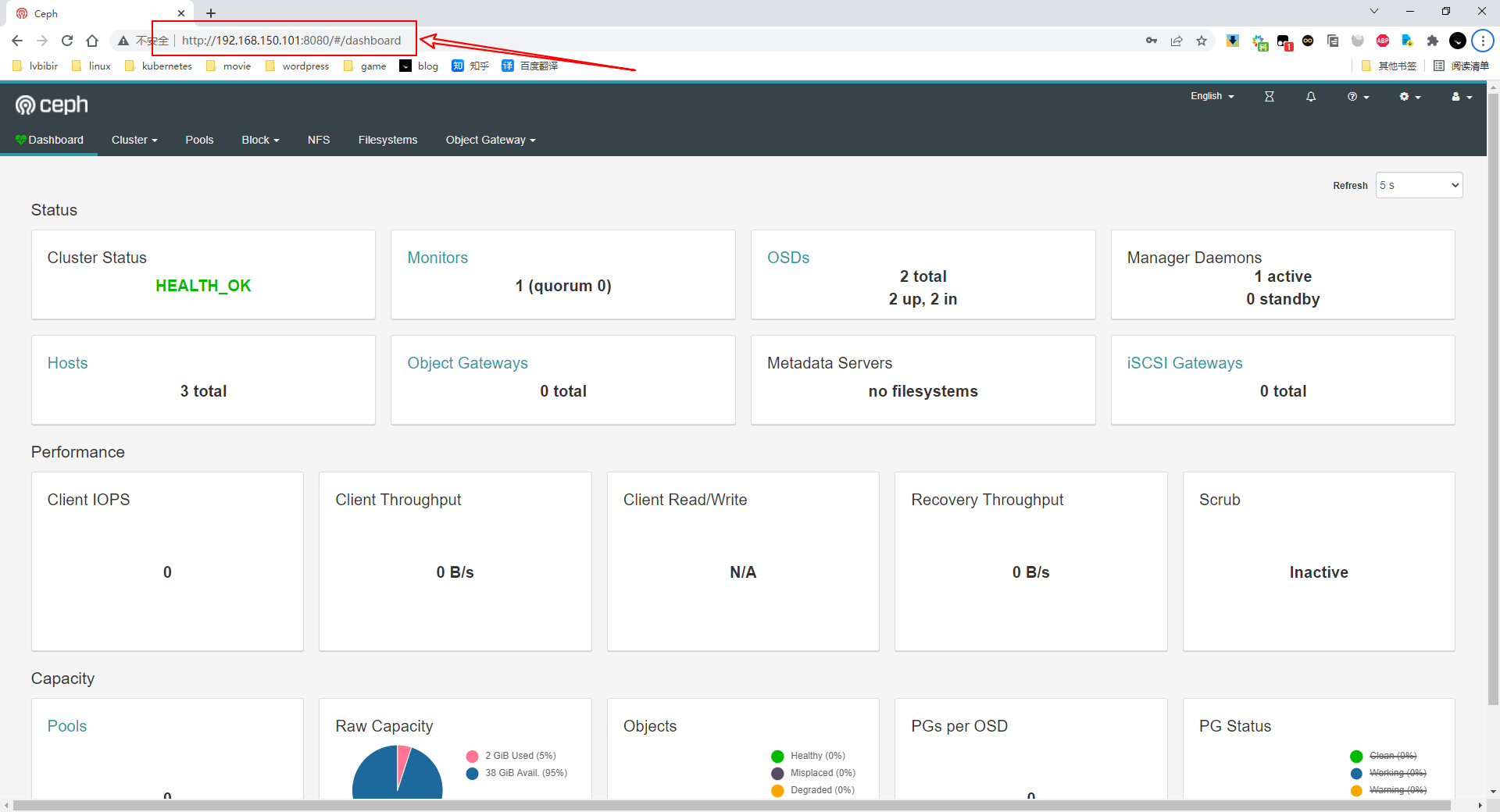Open the Refresh interval dropdown

click(x=1418, y=185)
